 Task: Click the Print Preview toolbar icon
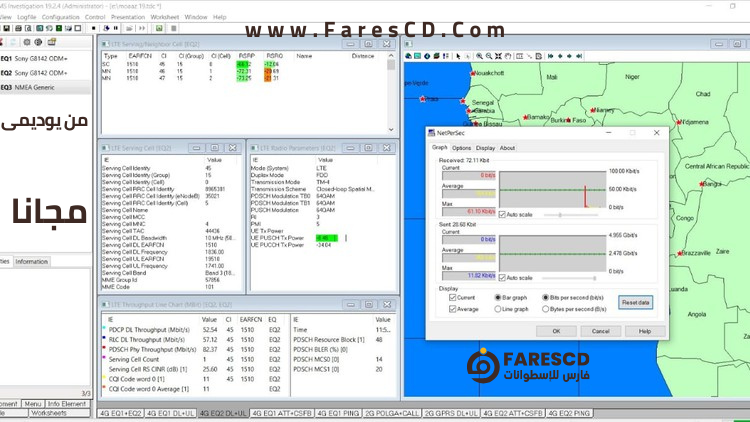click(28, 28)
